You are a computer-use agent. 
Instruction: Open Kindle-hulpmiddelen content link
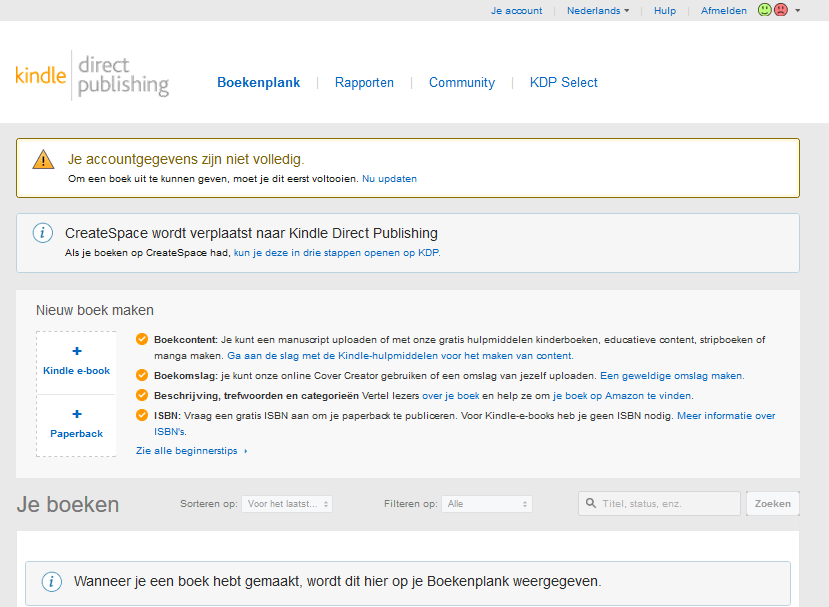(x=400, y=356)
